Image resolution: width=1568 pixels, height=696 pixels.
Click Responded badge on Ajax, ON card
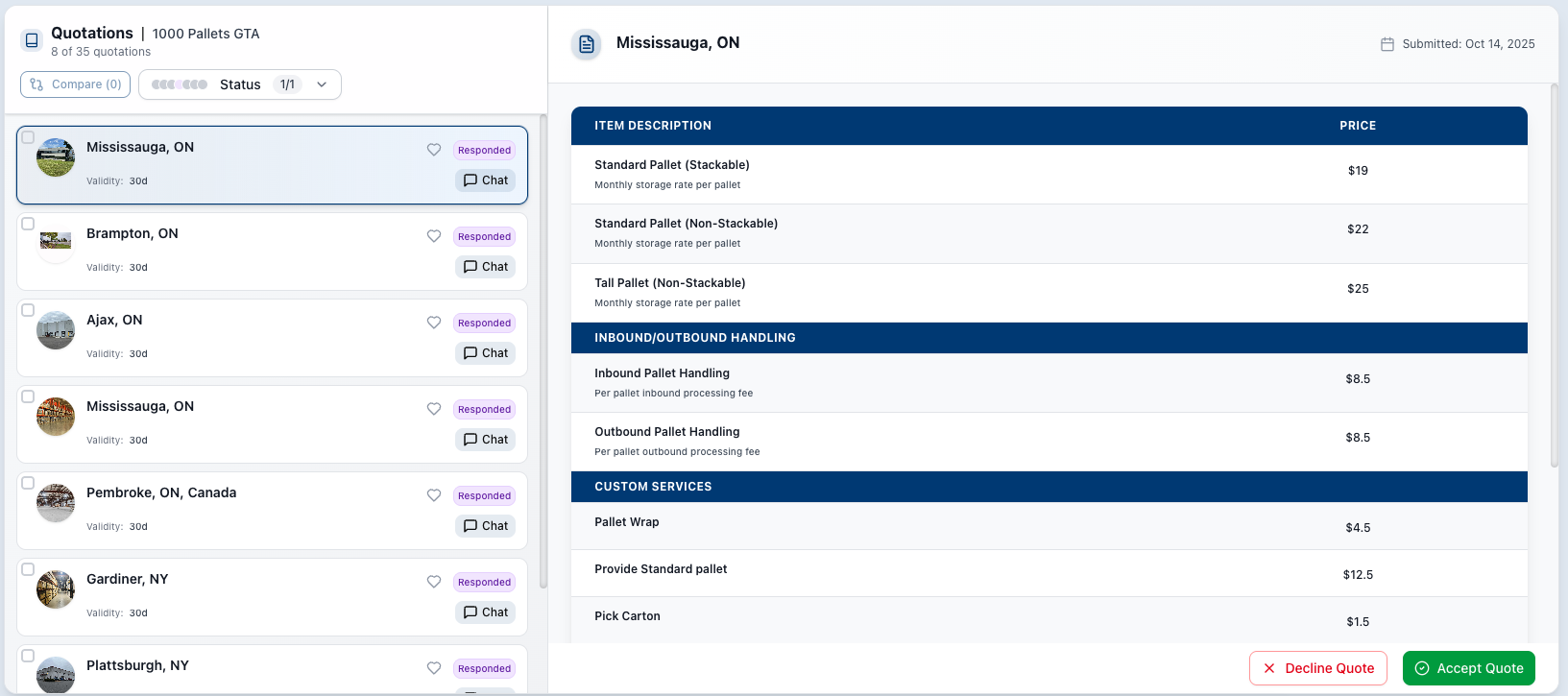484,323
